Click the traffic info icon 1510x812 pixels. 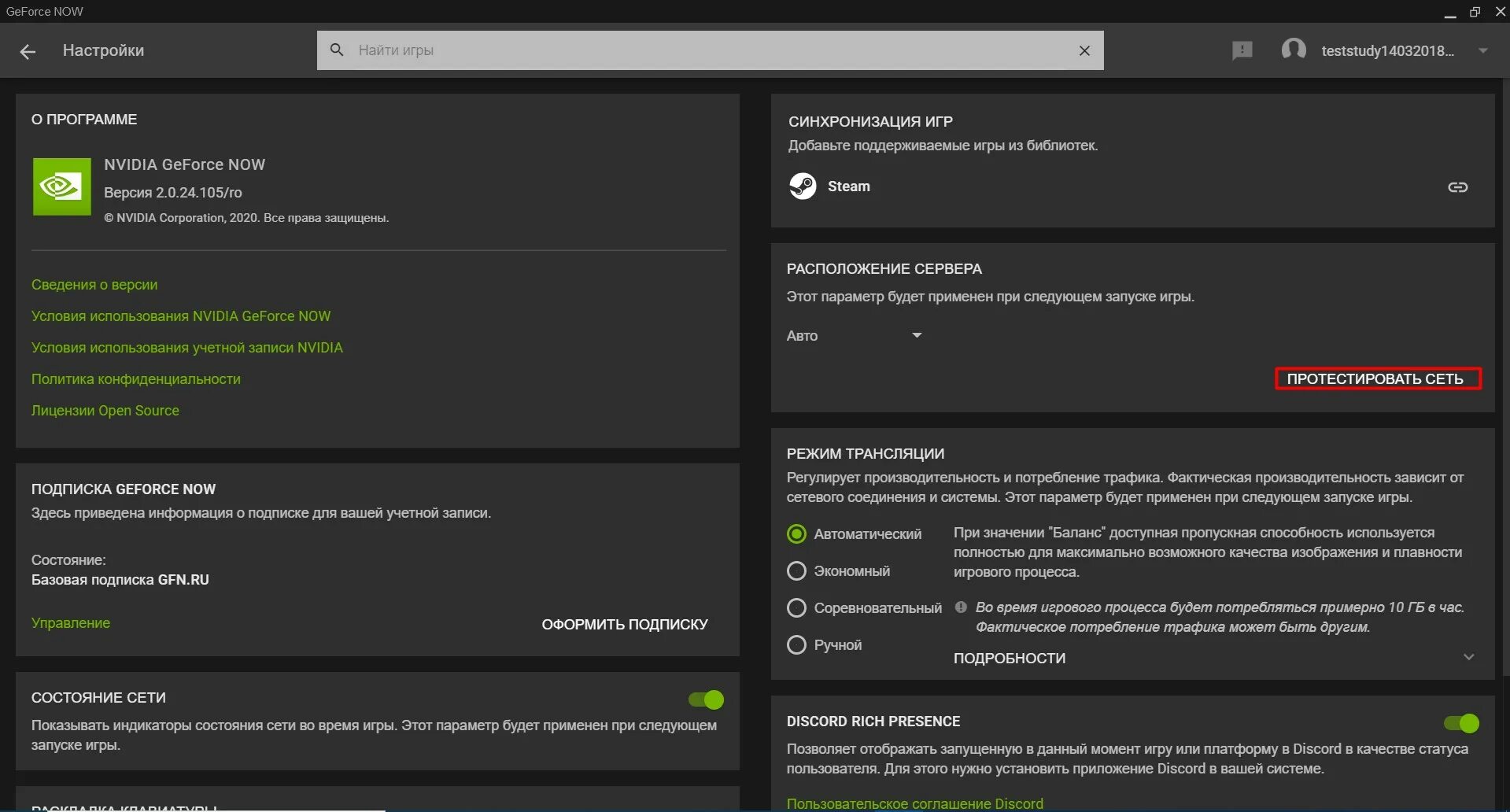point(961,607)
